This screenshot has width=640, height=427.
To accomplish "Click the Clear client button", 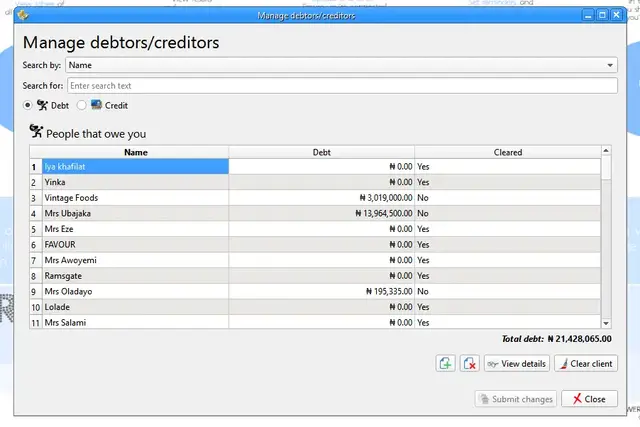I will pyautogui.click(x=586, y=363).
